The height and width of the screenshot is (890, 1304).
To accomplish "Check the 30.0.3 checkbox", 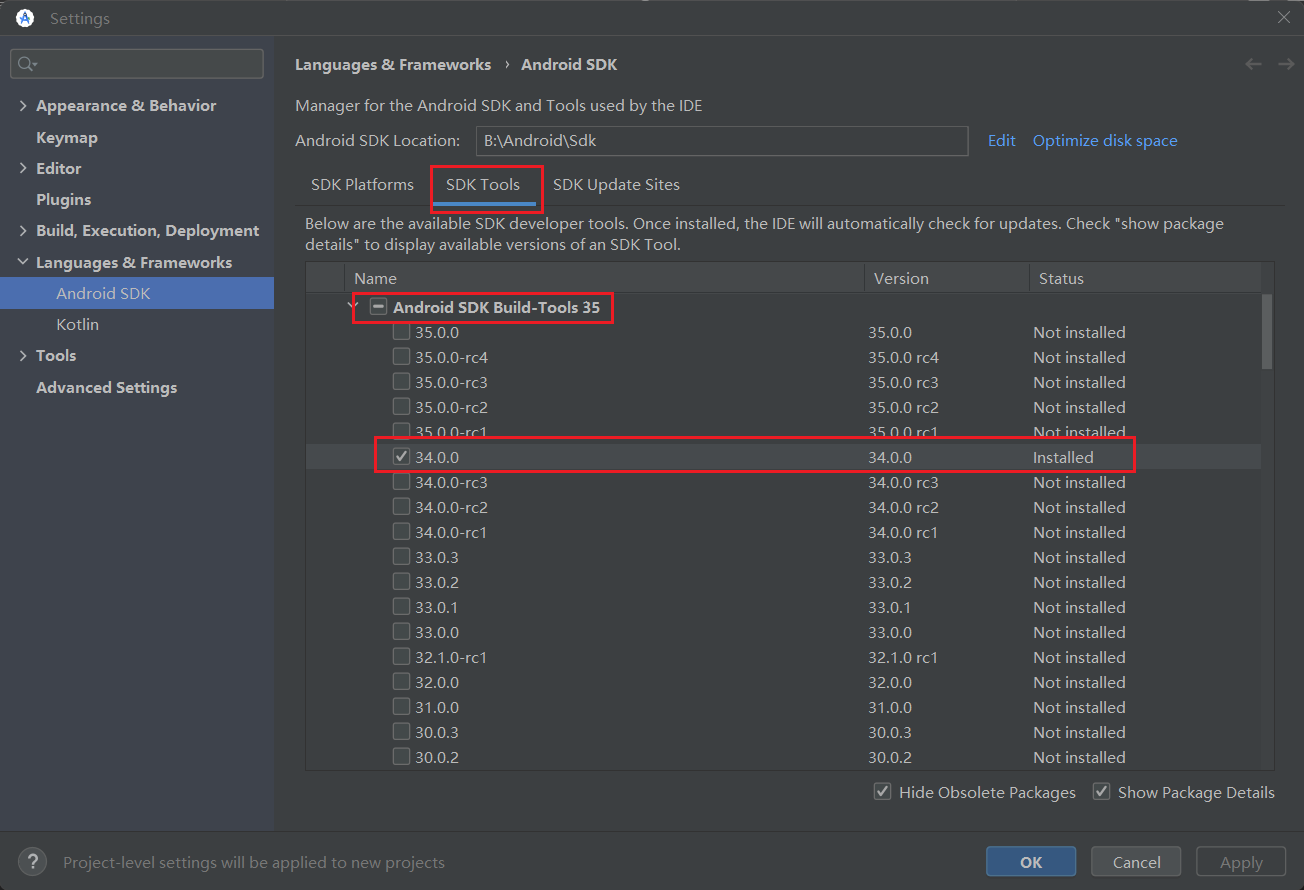I will [401, 732].
